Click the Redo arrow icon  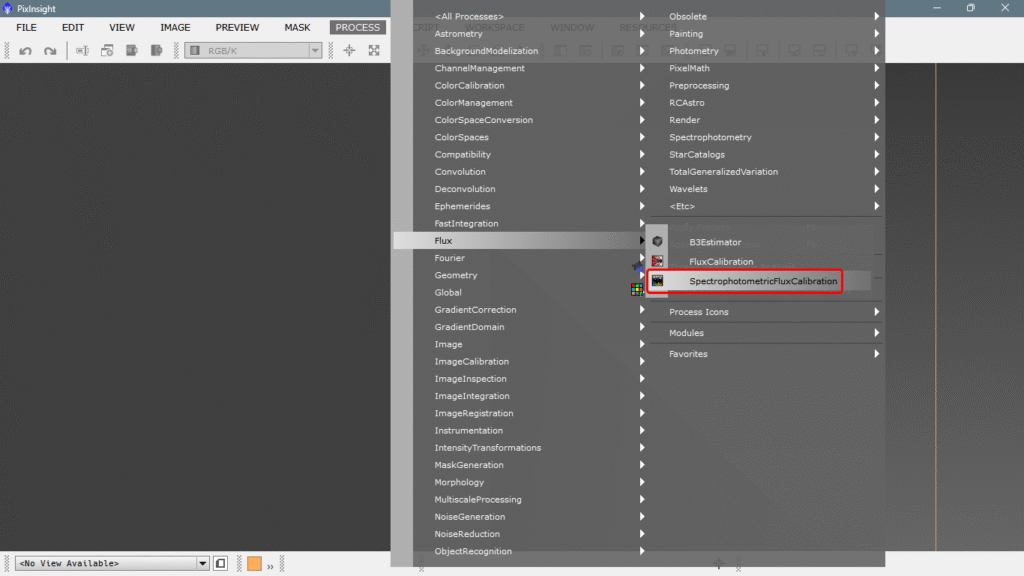coord(50,50)
